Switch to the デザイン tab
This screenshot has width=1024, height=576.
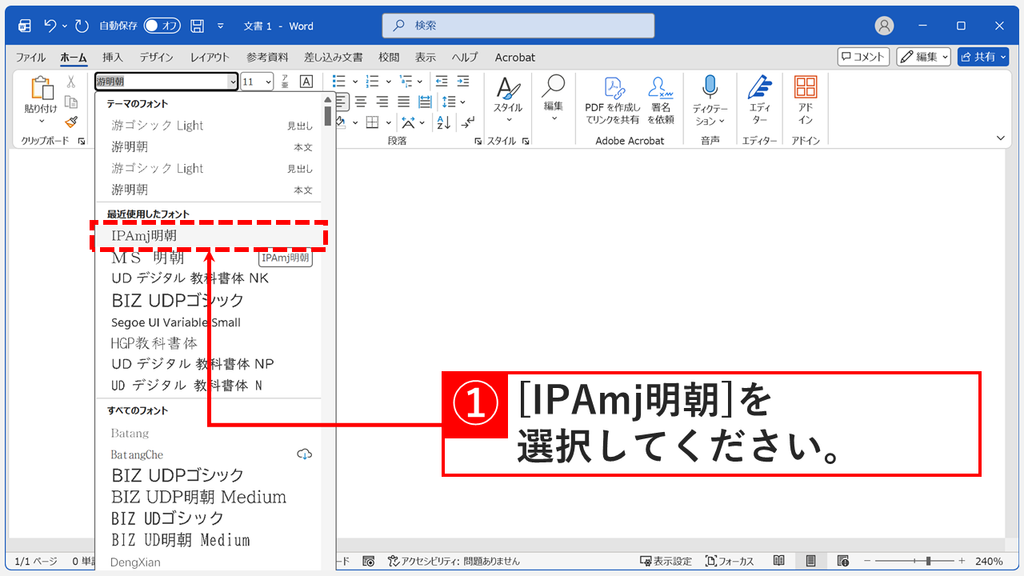[x=156, y=57]
